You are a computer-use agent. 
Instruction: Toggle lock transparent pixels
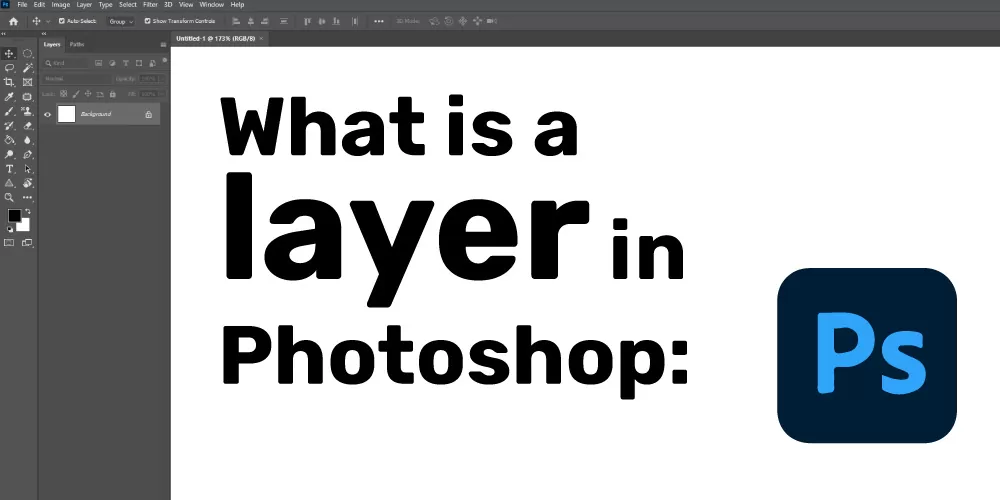coord(63,93)
